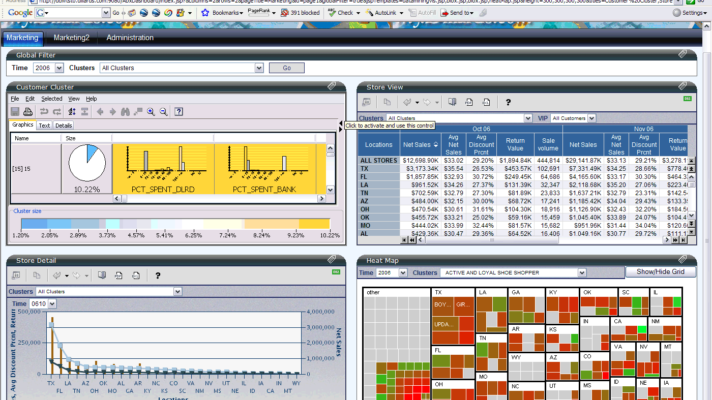This screenshot has width=712, height=400.
Task: Switch to the Details tab
Action: pyautogui.click(x=64, y=125)
